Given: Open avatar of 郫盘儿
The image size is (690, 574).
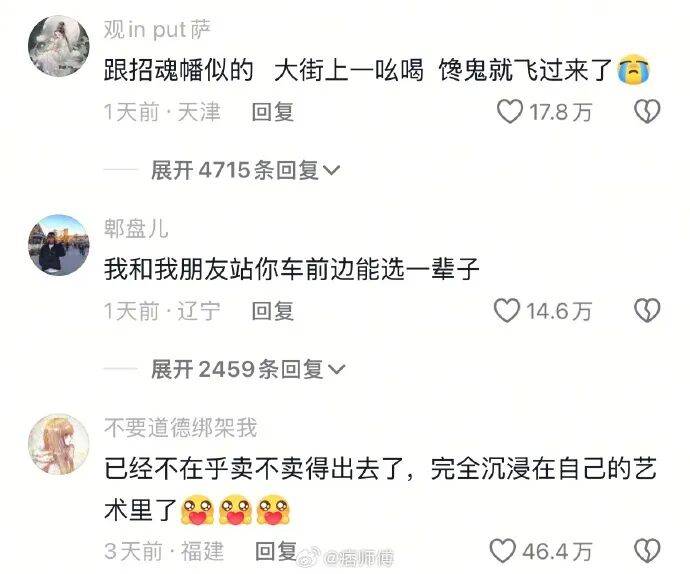Looking at the screenshot, I should (59, 245).
